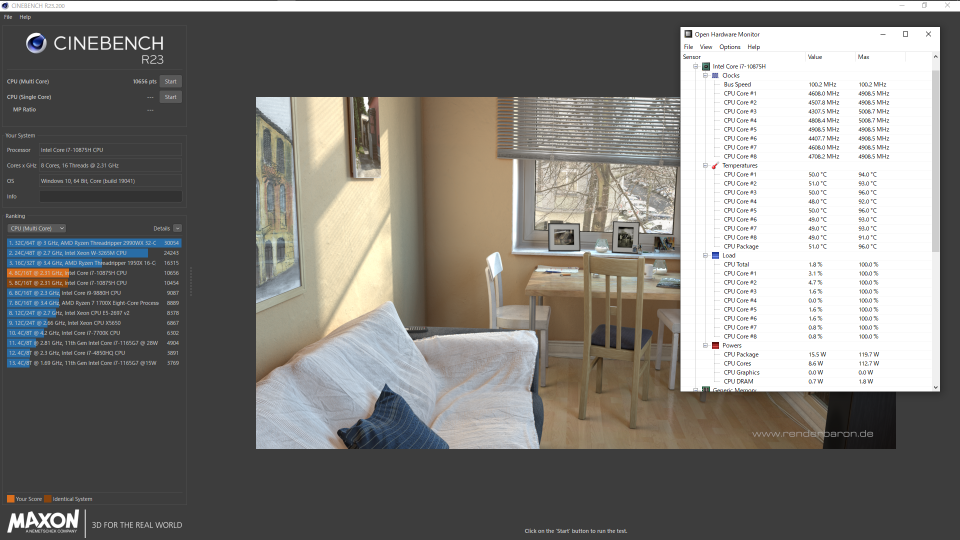Select CPU DRAM power row
This screenshot has height=540, width=960.
pyautogui.click(x=806, y=381)
